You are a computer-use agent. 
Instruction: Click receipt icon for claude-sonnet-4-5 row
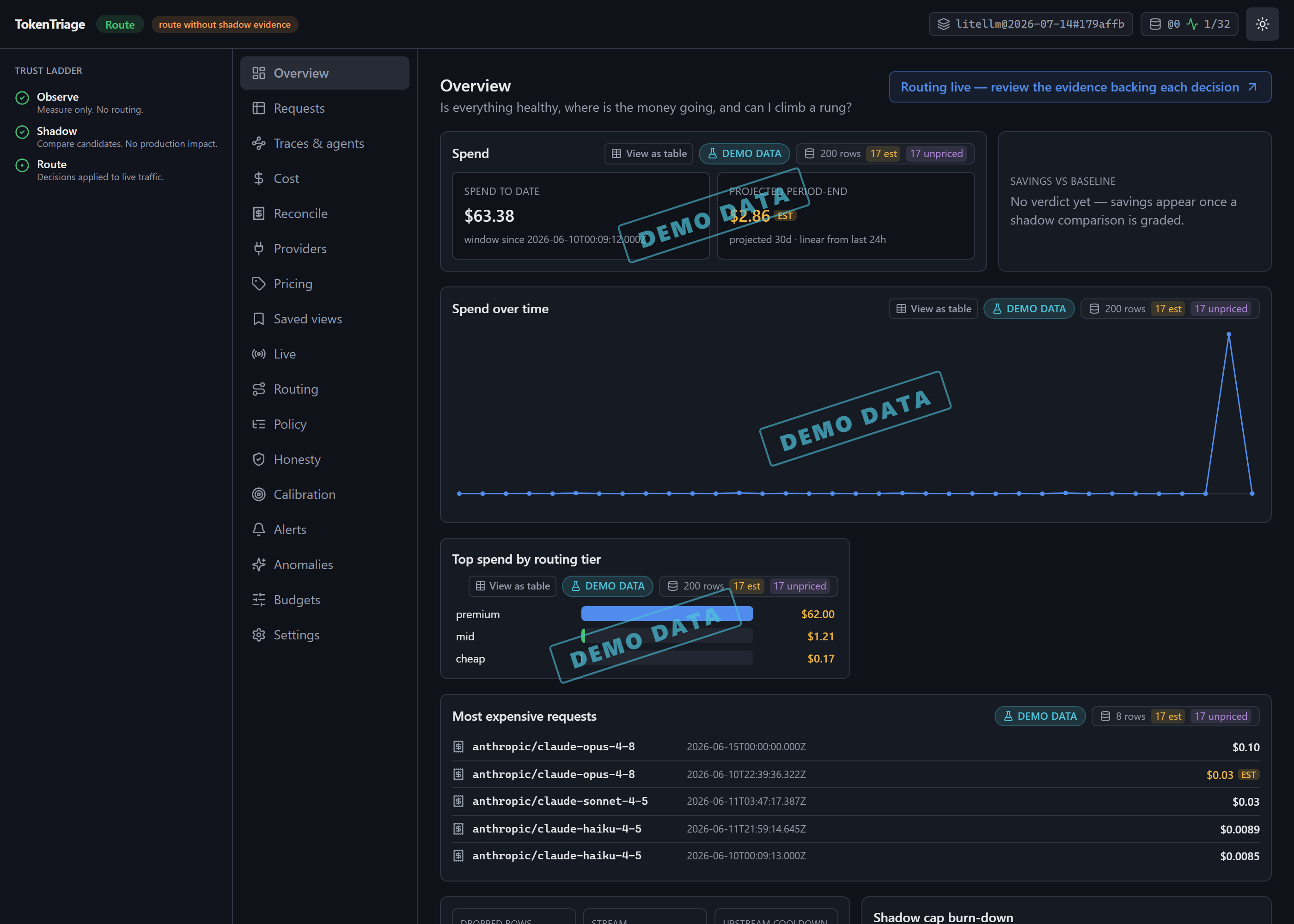coord(458,801)
